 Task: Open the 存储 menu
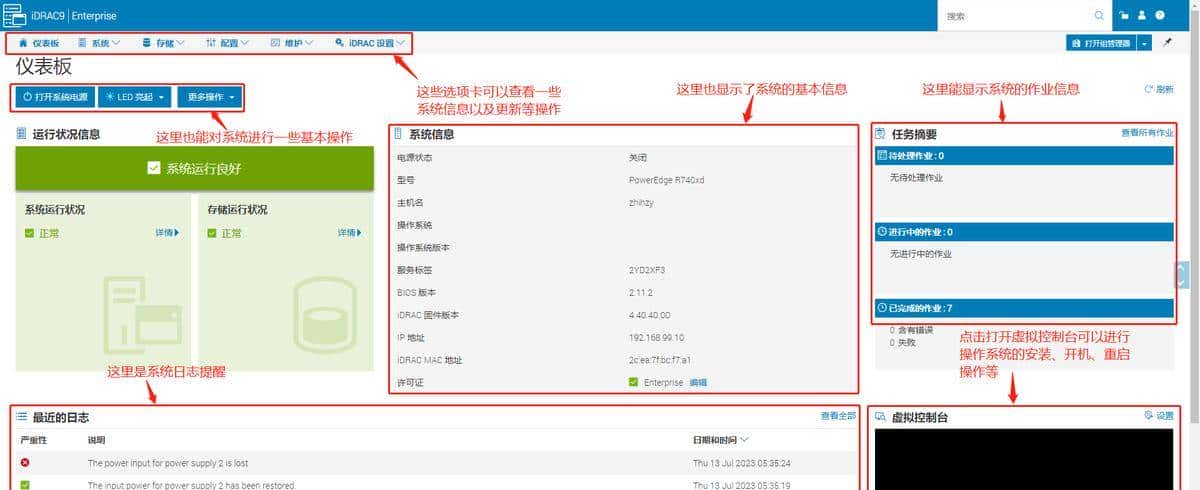(164, 43)
